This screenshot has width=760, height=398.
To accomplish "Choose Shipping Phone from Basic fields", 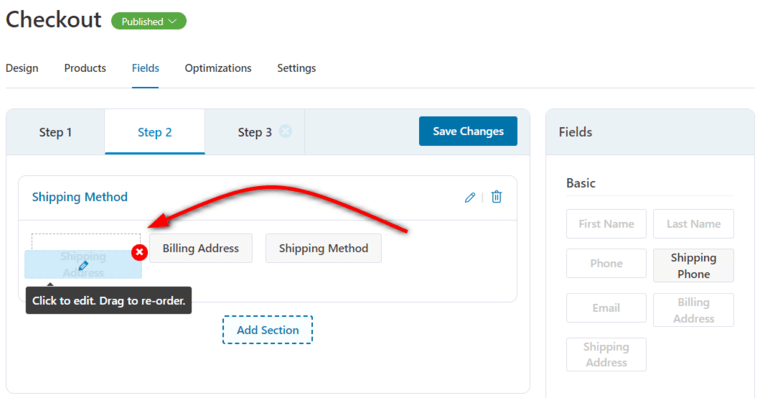I will pos(693,266).
